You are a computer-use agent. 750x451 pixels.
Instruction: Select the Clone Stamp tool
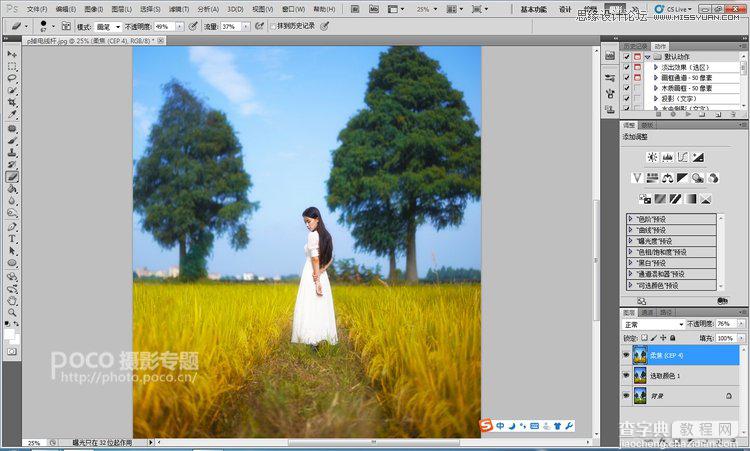12,153
